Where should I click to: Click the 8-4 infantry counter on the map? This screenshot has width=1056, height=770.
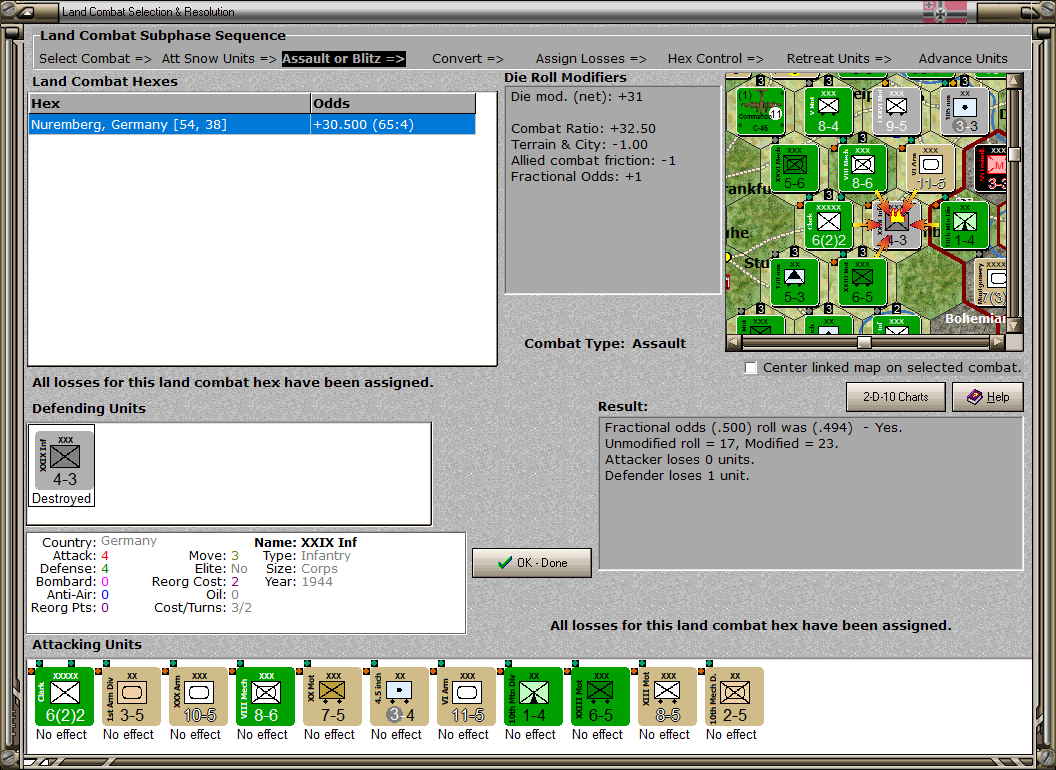click(828, 111)
